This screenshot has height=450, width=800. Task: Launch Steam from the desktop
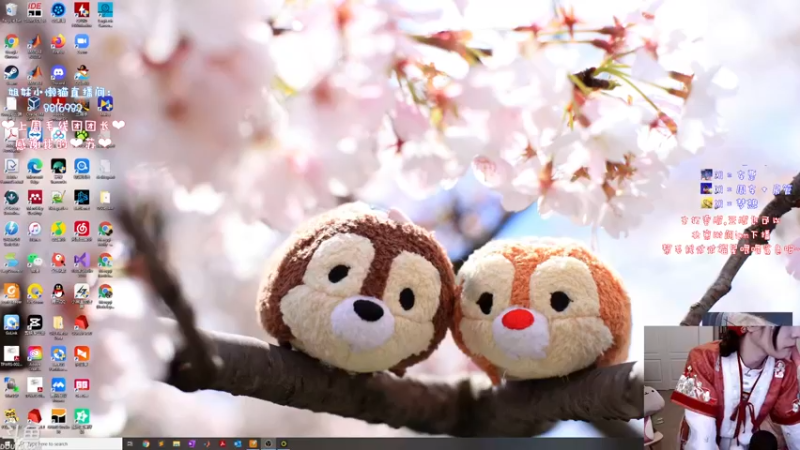11,72
